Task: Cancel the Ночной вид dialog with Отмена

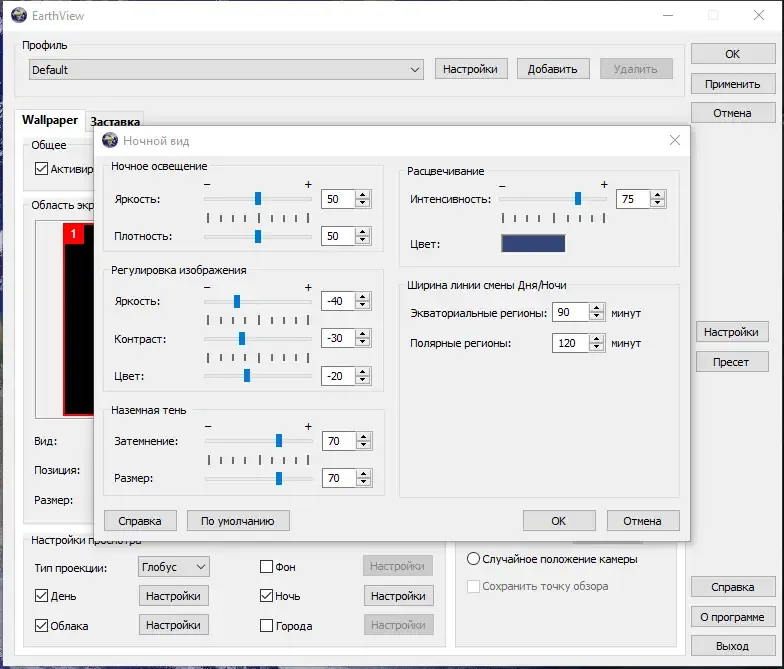Action: tap(642, 520)
